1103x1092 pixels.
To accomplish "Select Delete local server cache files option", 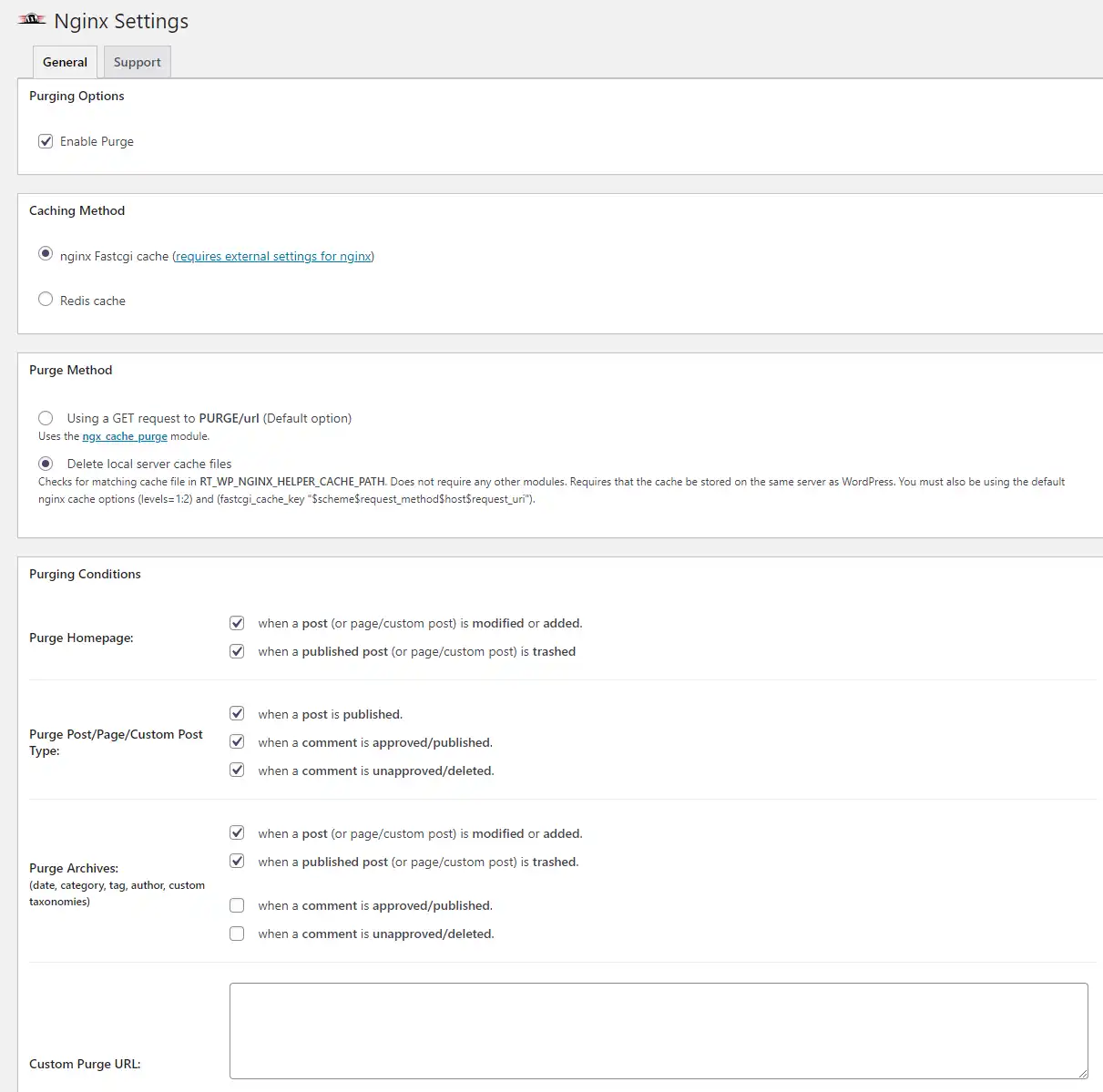I will click(x=46, y=464).
